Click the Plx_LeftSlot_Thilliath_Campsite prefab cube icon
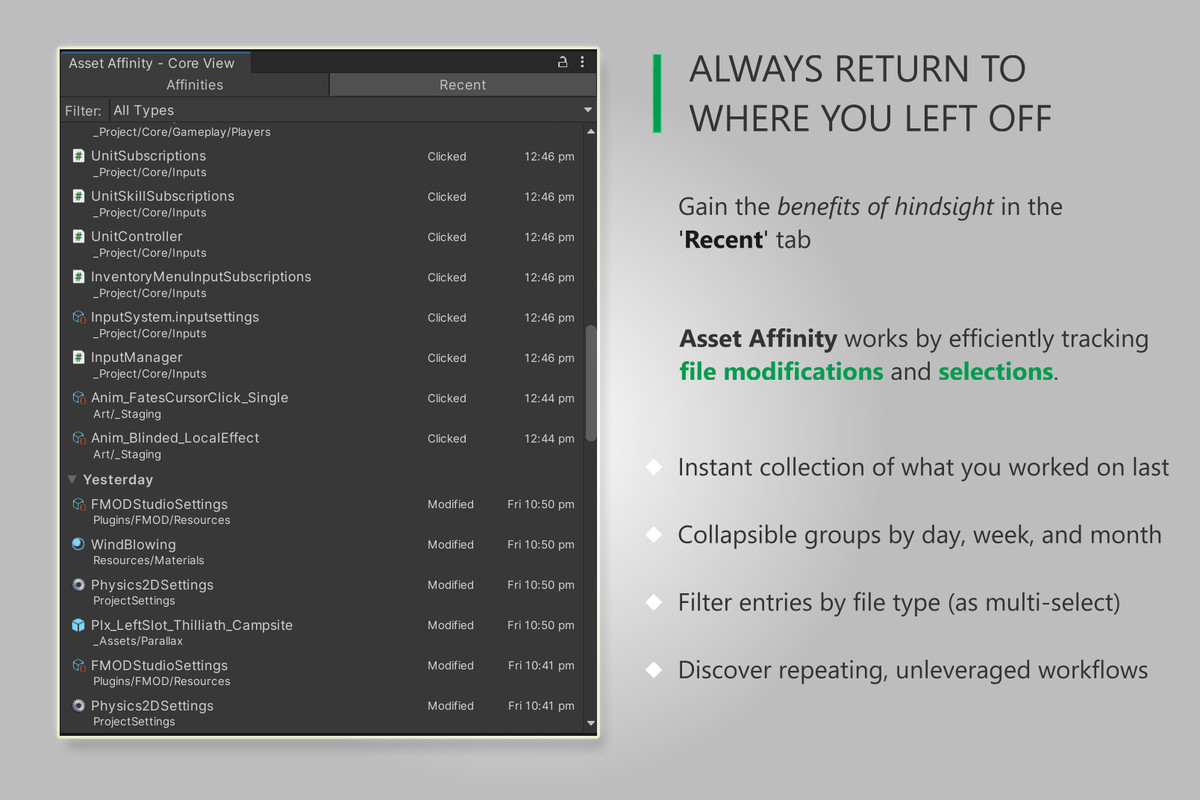This screenshot has height=800, width=1200. point(78,625)
